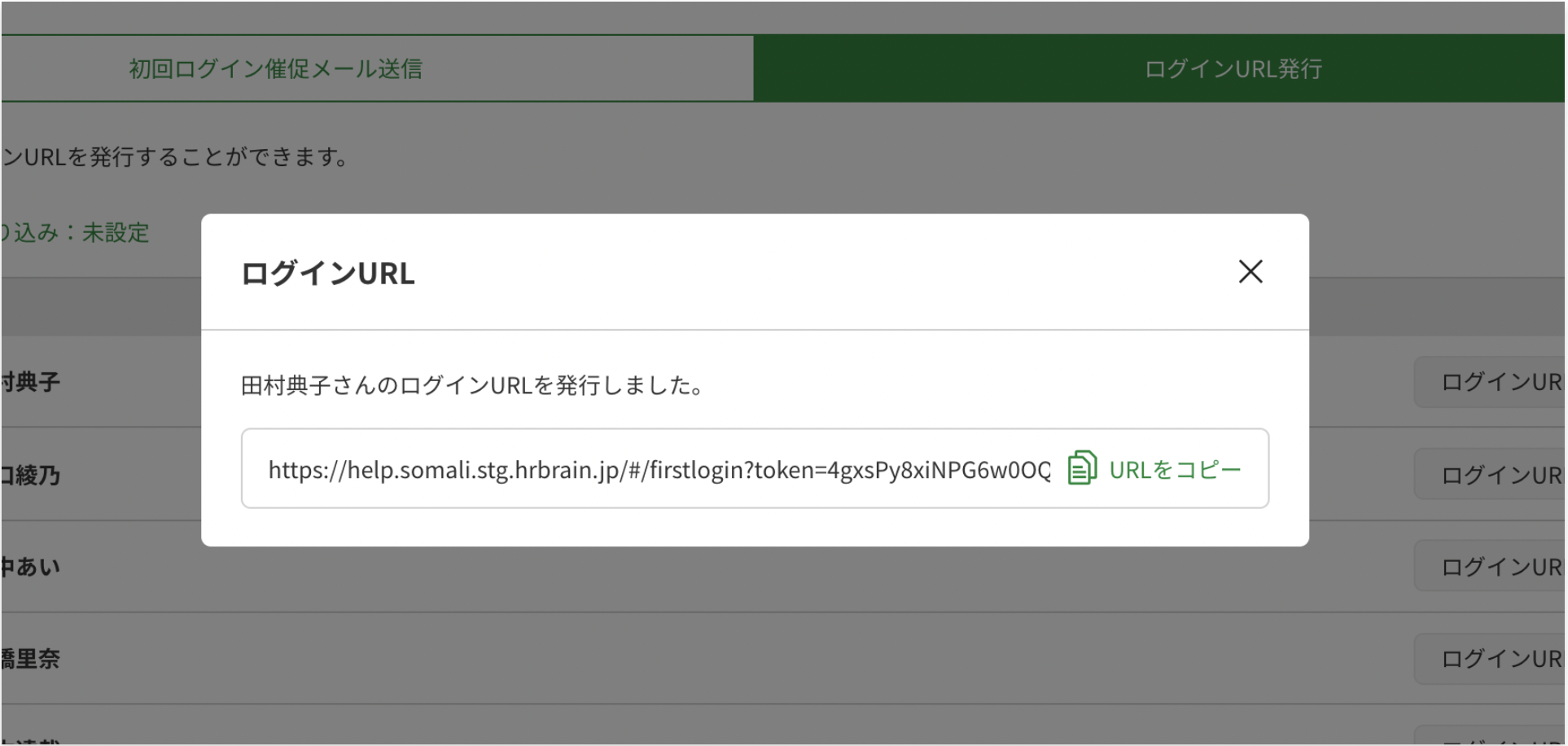The height and width of the screenshot is (746, 1568).
Task: Click the 里奈 name entry
Action: (31, 659)
